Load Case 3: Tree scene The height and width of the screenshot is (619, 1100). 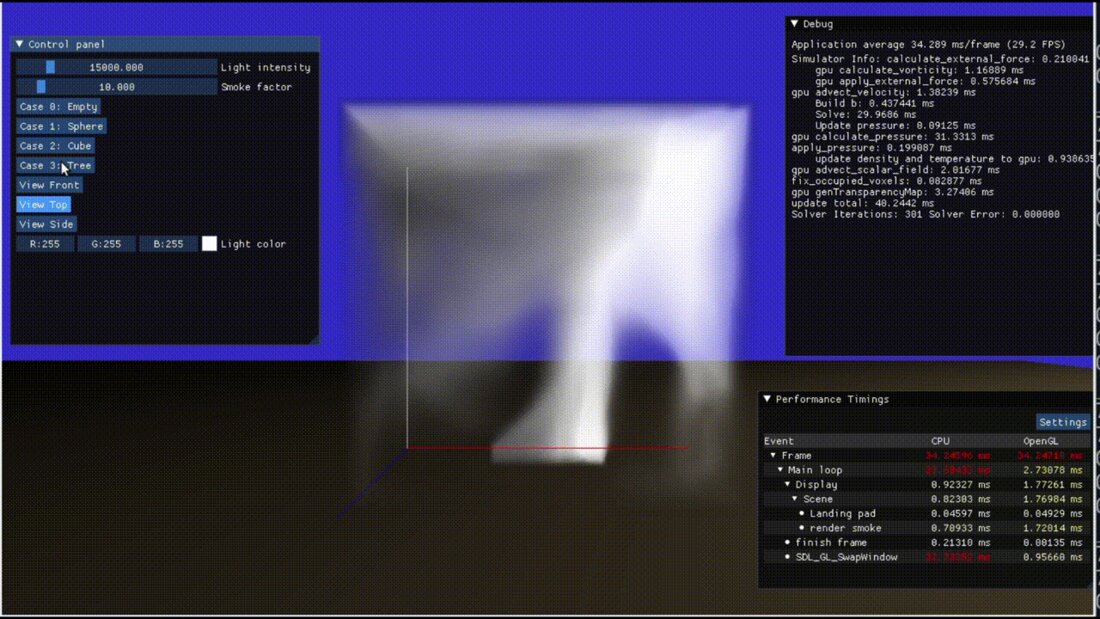pyautogui.click(x=55, y=166)
